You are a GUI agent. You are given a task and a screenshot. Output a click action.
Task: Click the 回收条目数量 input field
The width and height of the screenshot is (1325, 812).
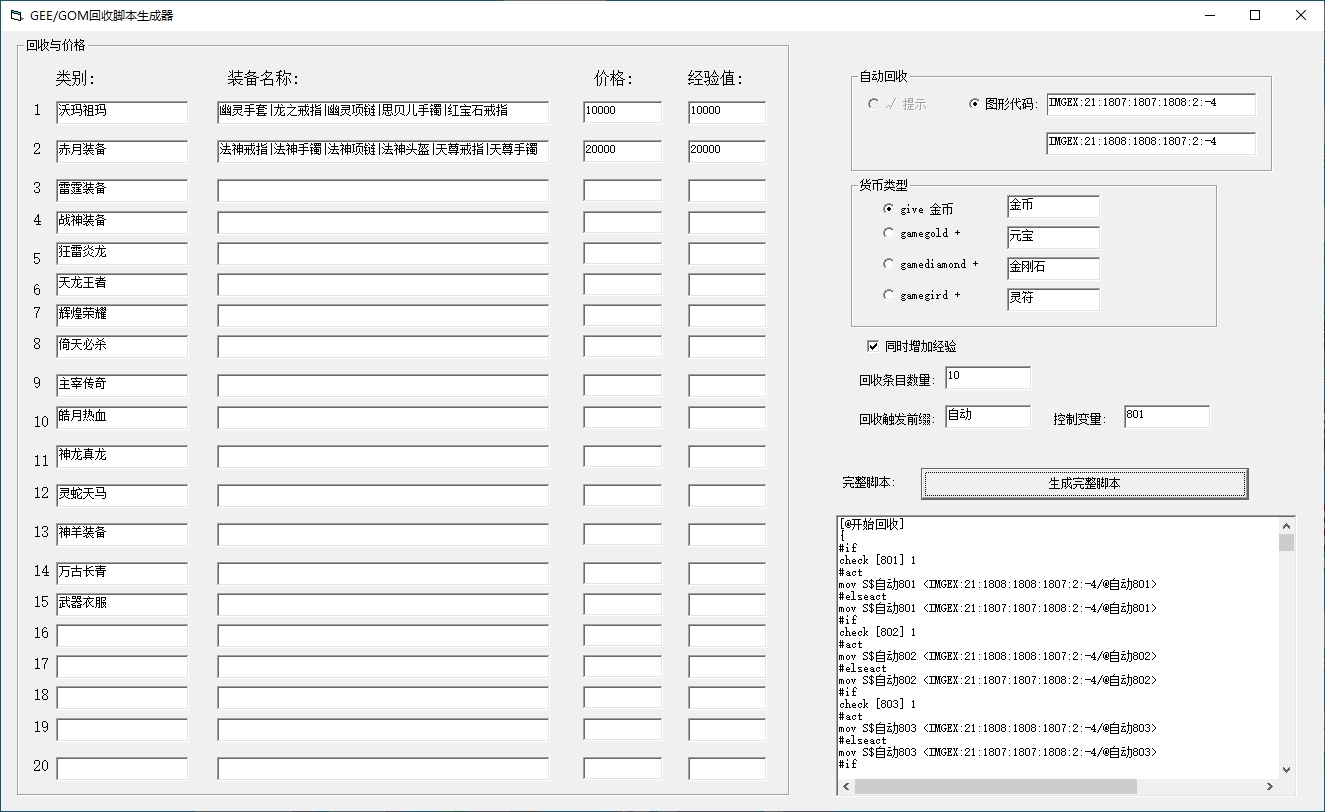(x=986, y=378)
